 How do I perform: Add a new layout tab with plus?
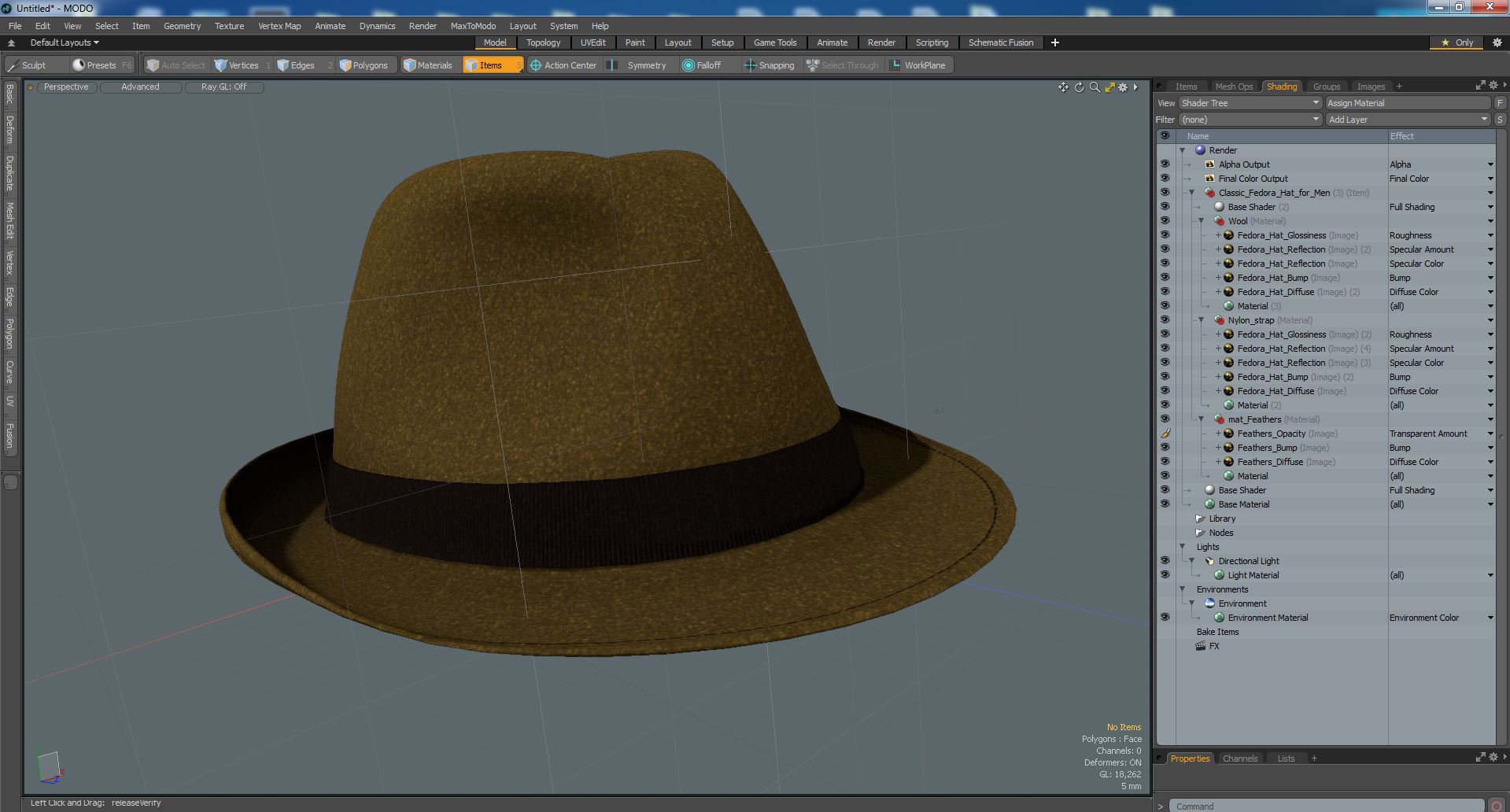point(1054,42)
